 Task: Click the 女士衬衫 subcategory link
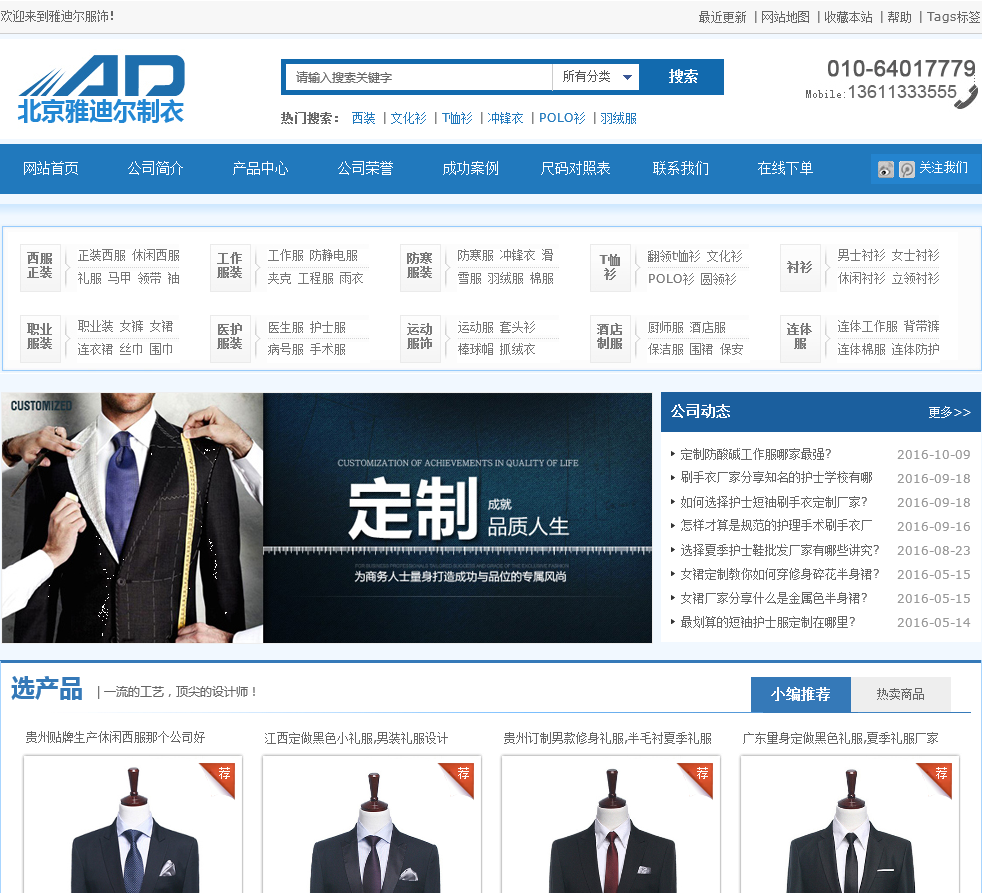916,256
